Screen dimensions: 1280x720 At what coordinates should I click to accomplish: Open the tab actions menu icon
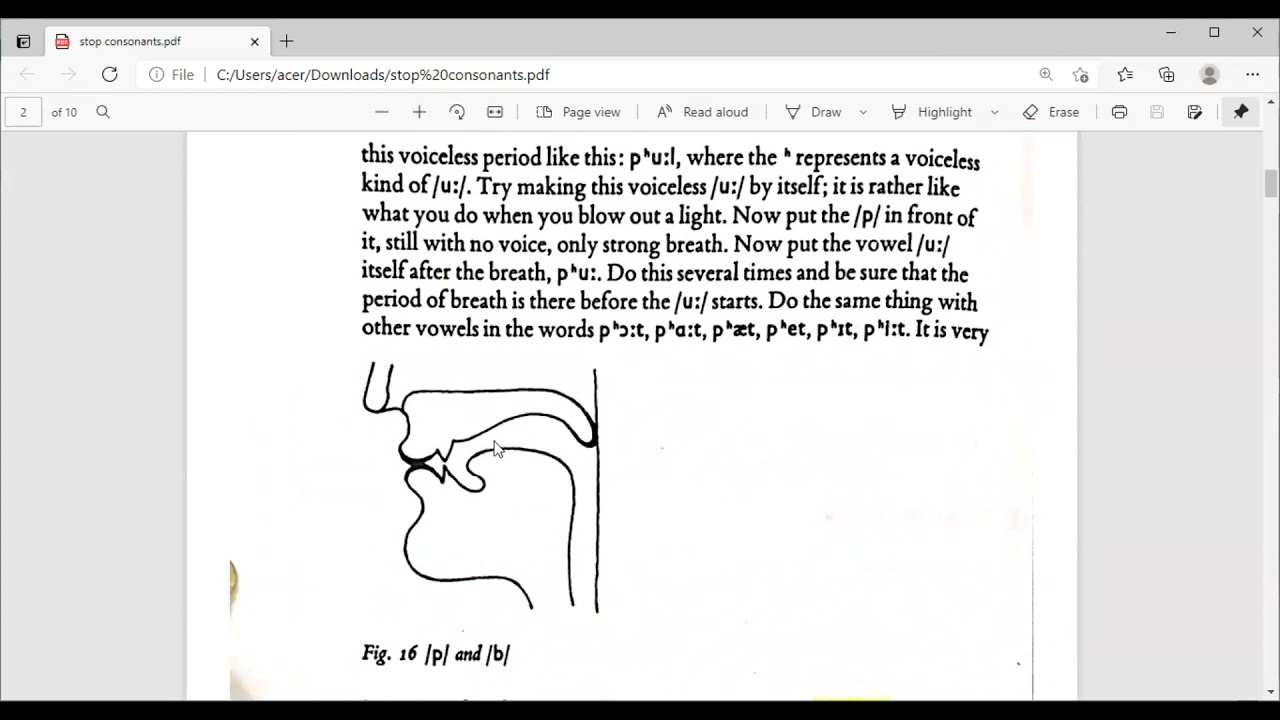(23, 42)
